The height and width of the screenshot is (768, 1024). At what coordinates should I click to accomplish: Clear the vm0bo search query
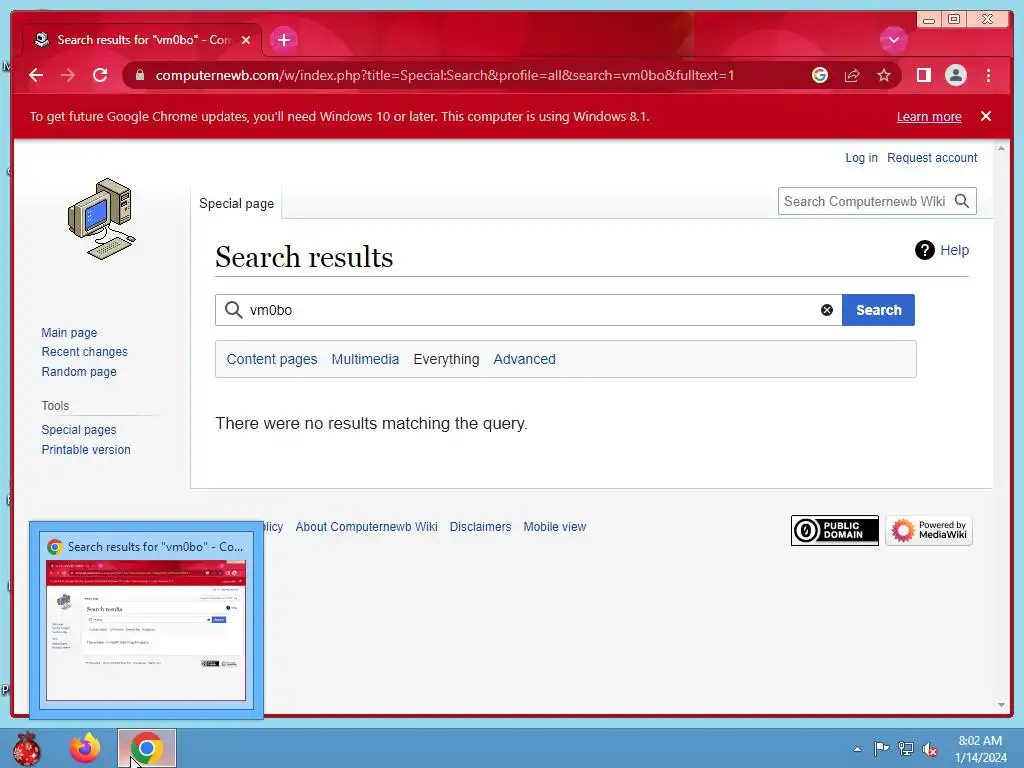tap(827, 310)
